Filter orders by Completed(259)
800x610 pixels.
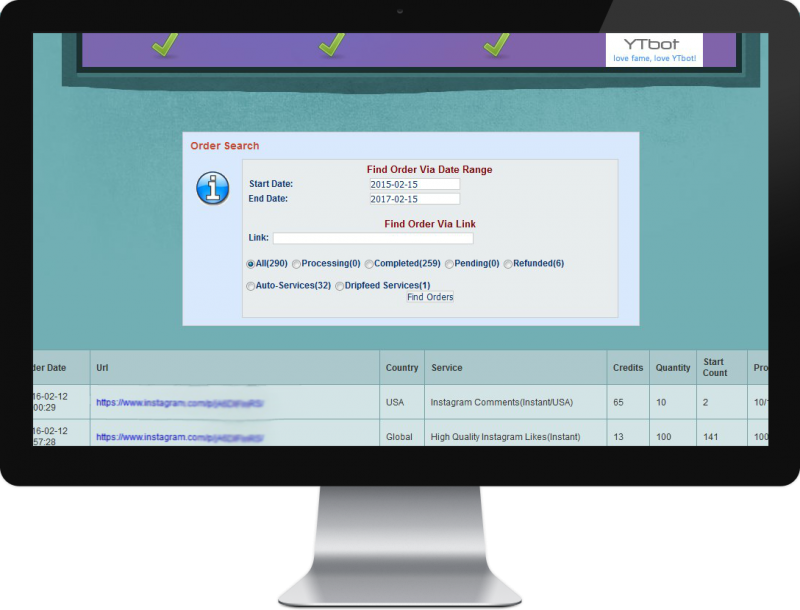click(369, 264)
